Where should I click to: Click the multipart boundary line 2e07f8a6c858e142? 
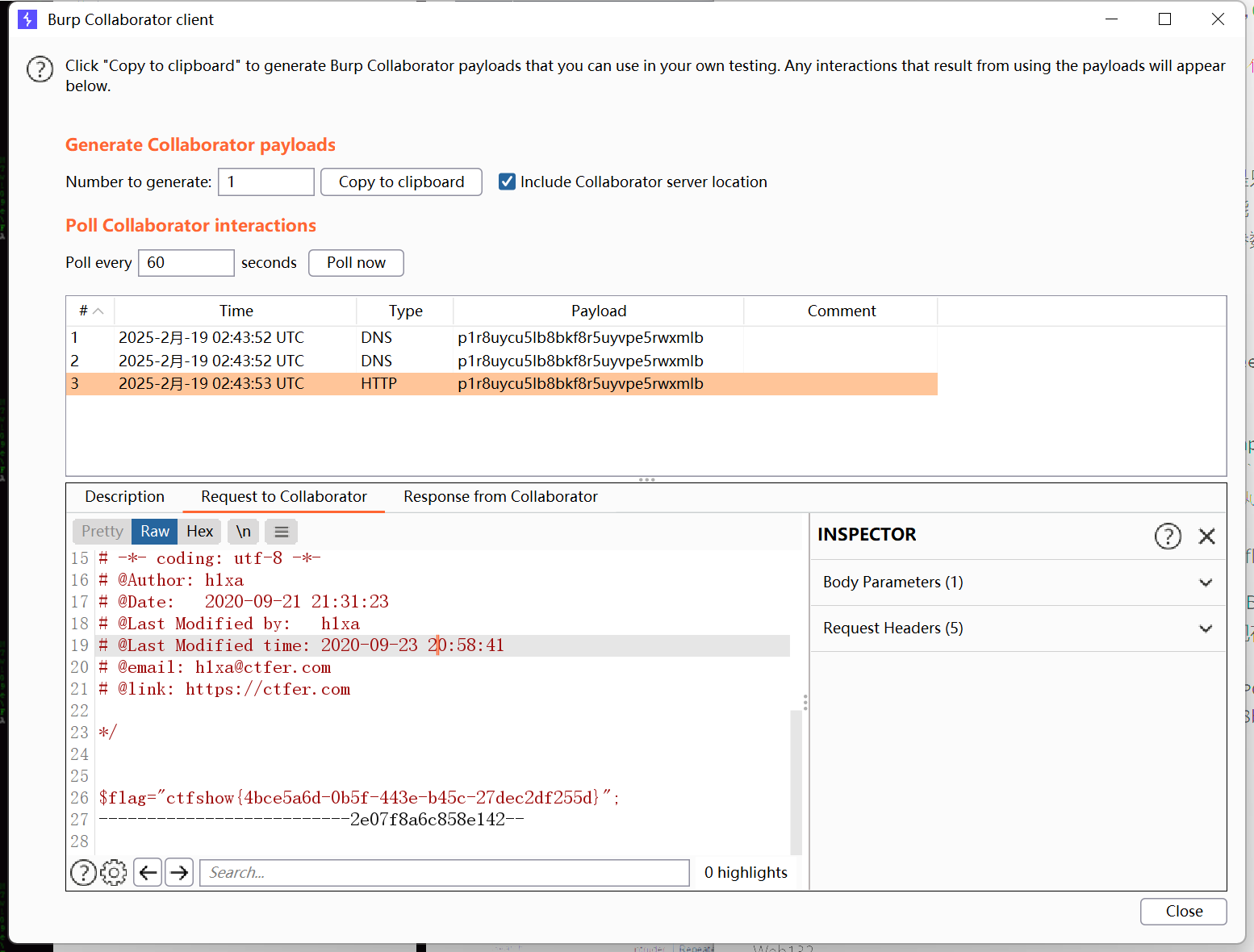pyautogui.click(x=311, y=820)
